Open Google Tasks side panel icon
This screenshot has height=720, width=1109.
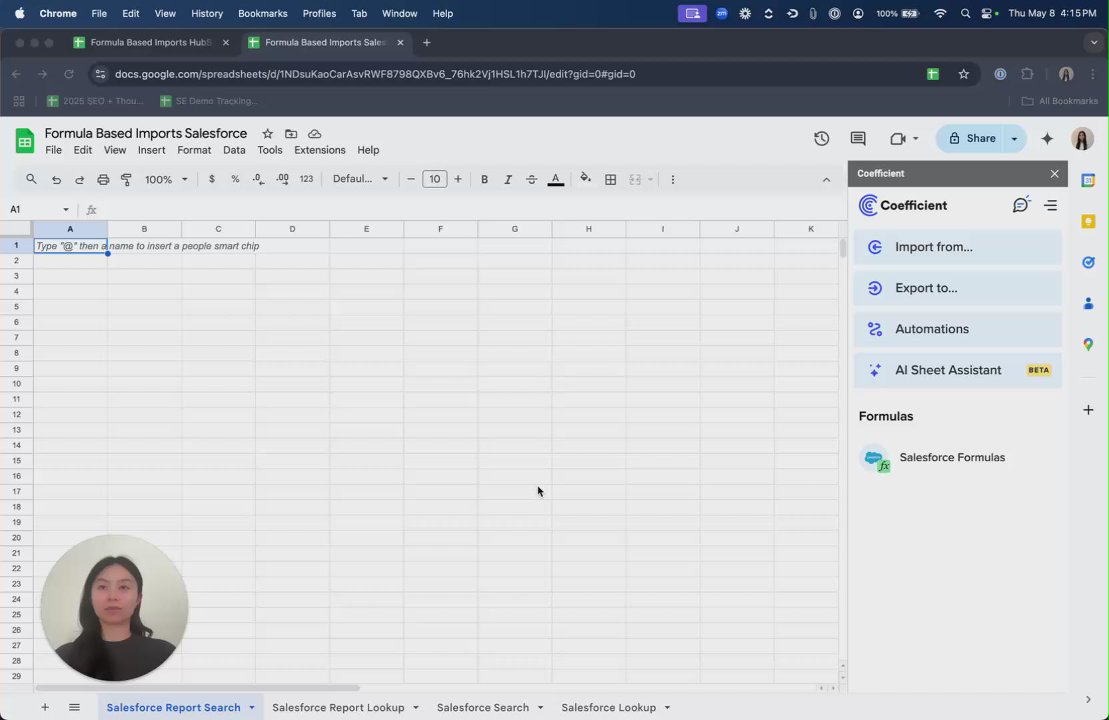coord(1088,262)
